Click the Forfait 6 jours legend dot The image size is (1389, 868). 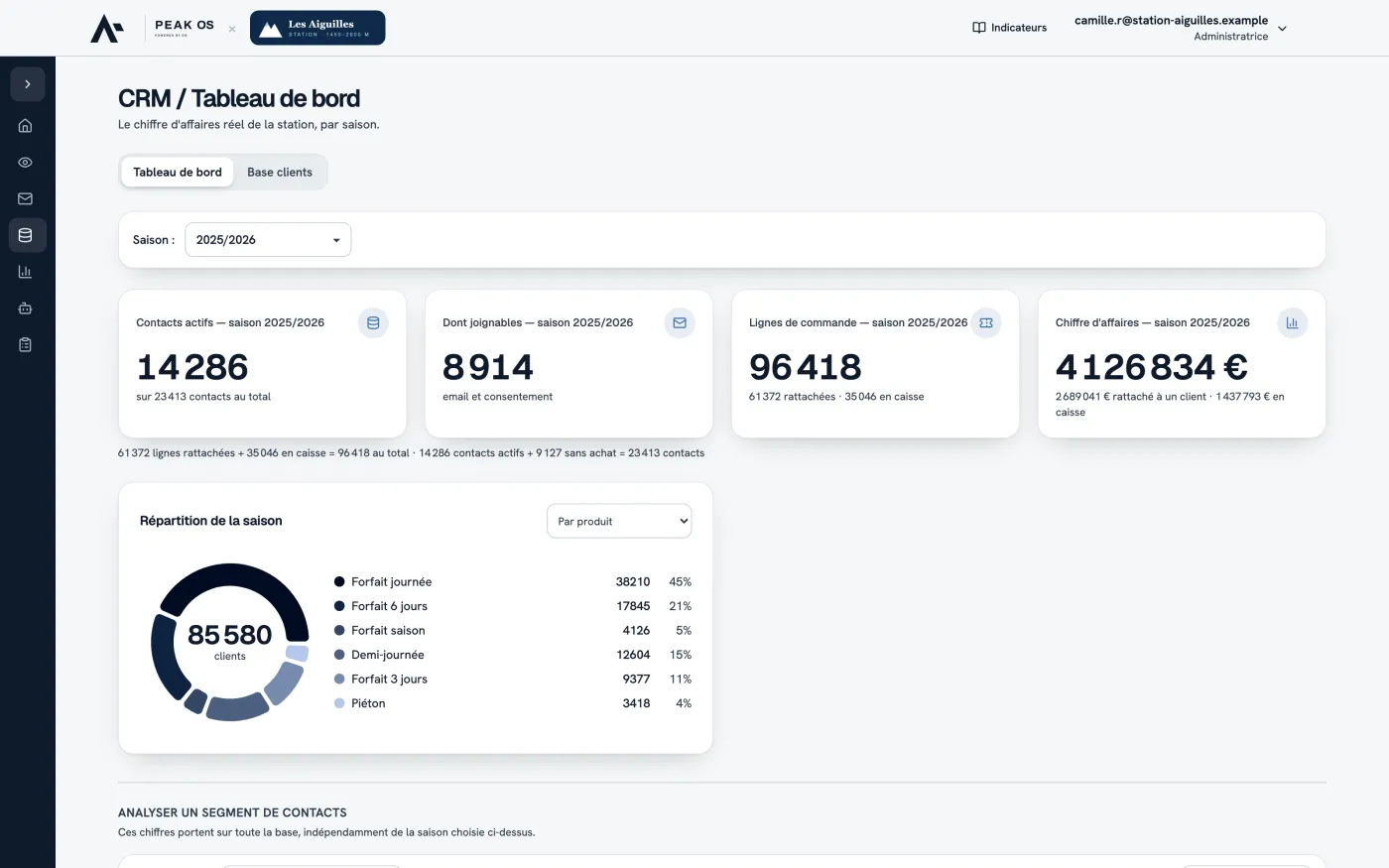(x=339, y=606)
